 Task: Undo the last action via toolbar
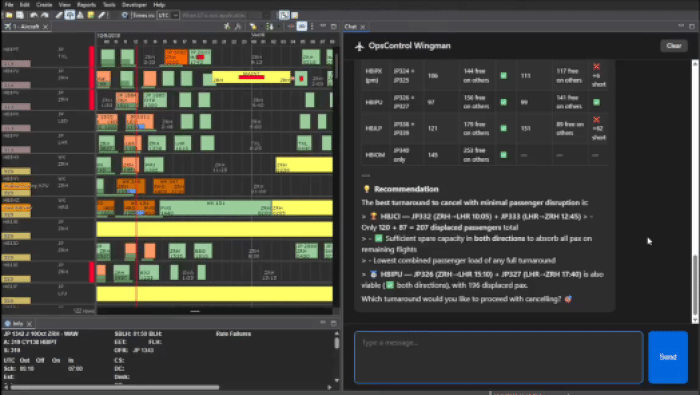click(34, 15)
